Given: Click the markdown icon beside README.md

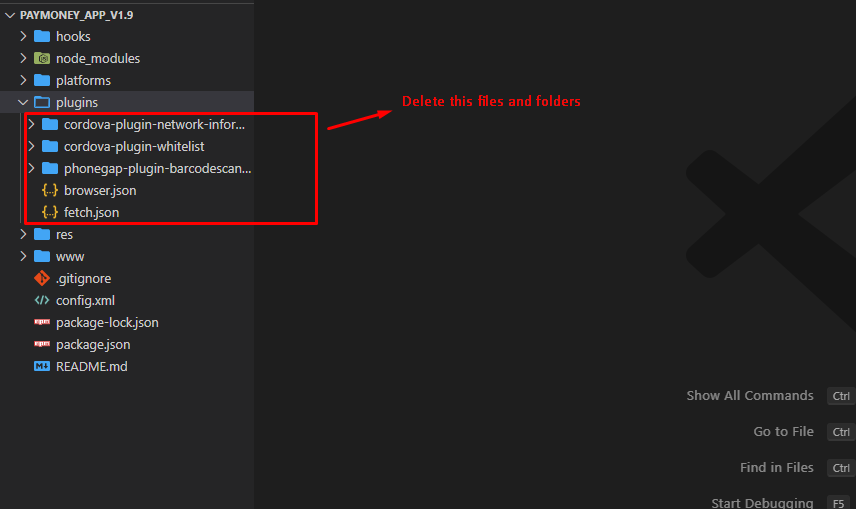Looking at the screenshot, I should point(42,366).
